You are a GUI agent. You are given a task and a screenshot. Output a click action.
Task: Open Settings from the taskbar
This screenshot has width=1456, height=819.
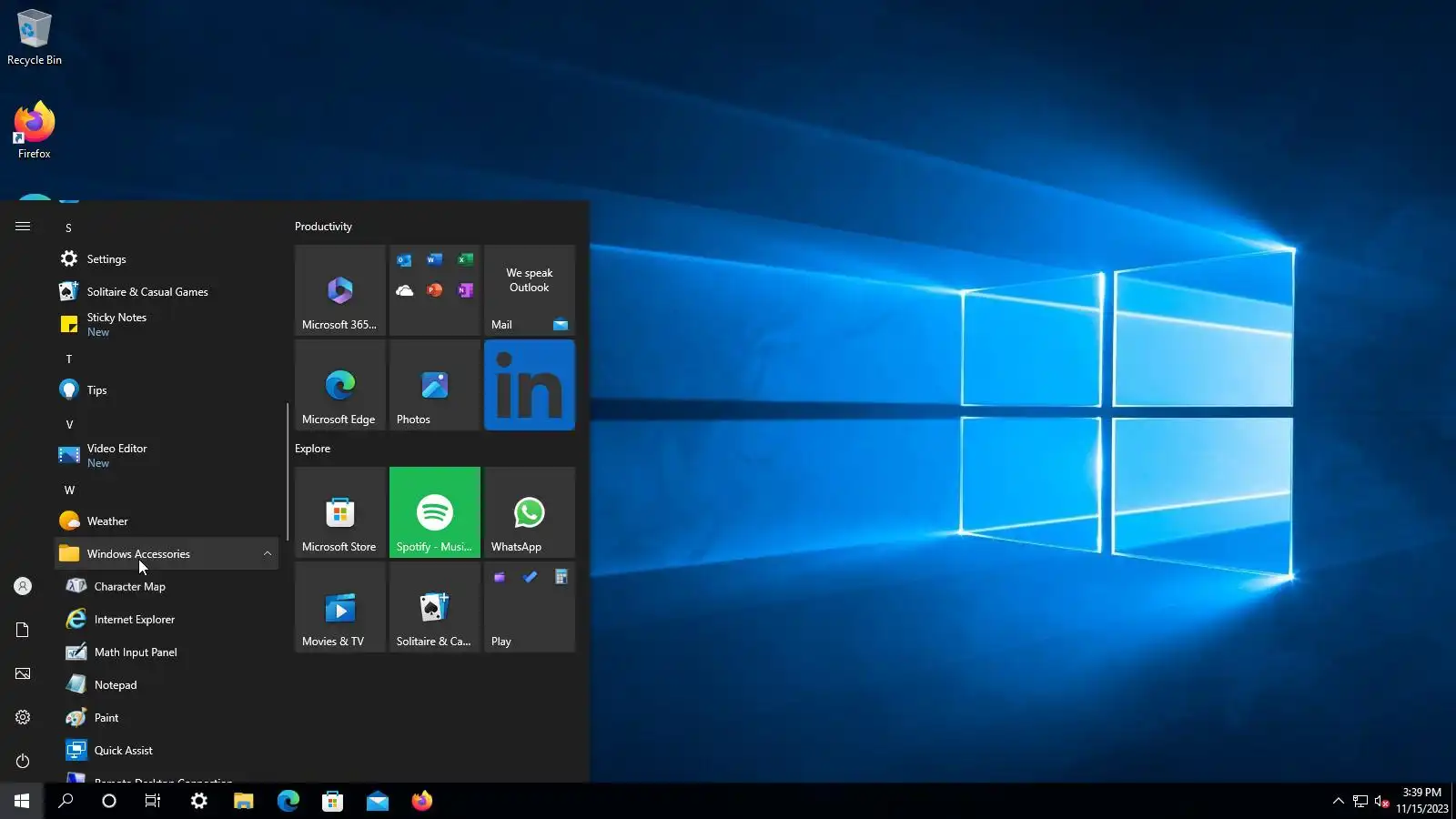click(198, 801)
